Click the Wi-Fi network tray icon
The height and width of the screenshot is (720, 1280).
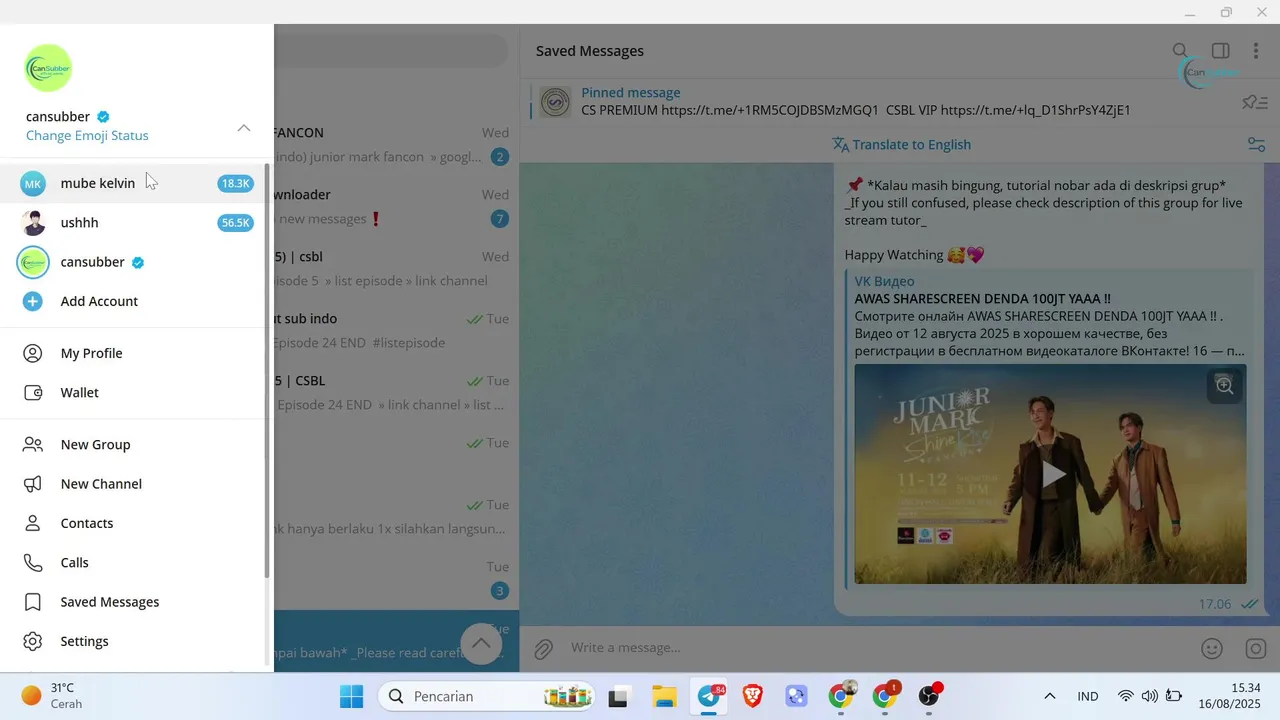point(1126,696)
